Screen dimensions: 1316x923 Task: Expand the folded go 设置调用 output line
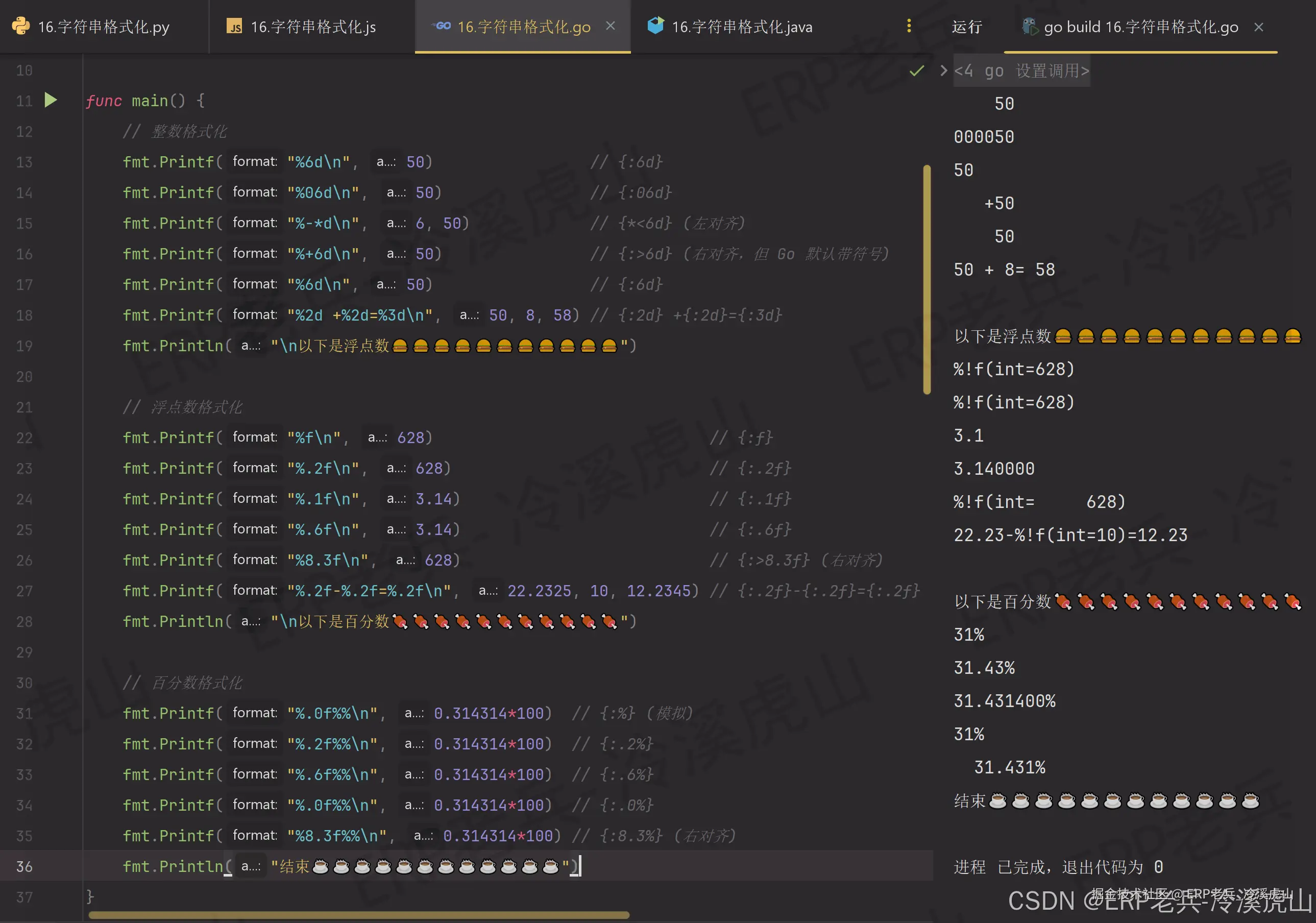1021,70
